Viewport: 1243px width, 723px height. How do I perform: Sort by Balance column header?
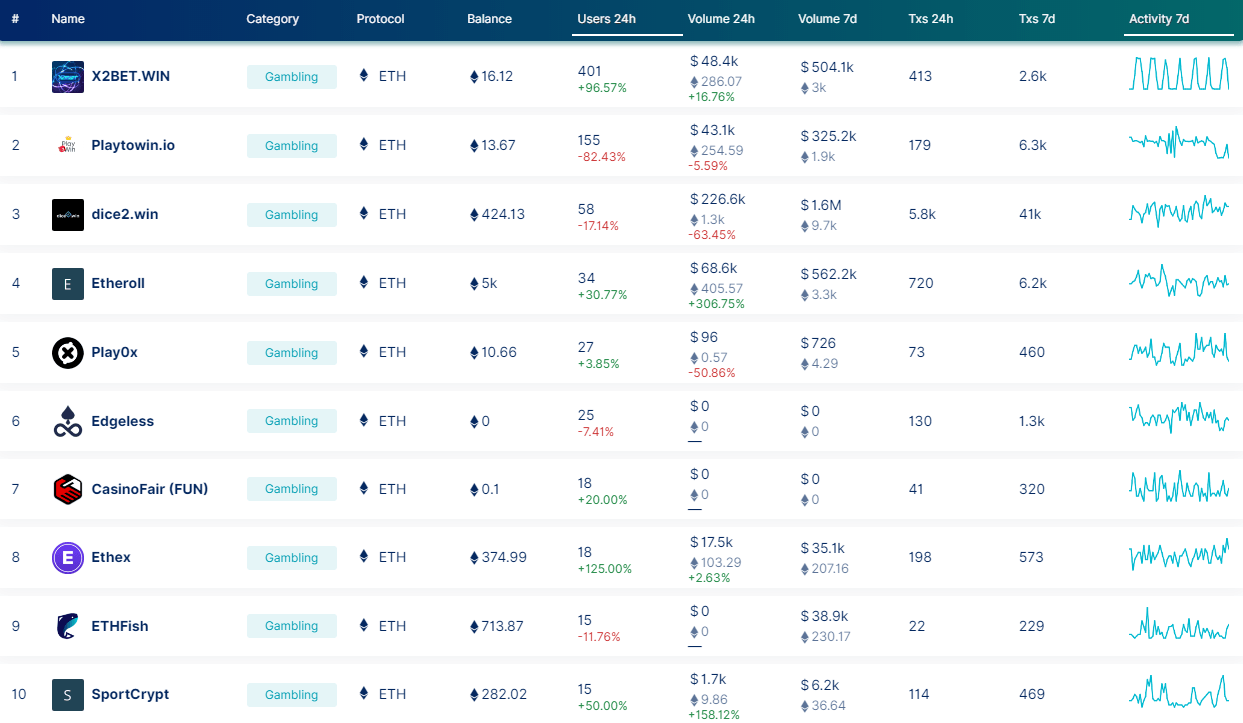tap(489, 19)
